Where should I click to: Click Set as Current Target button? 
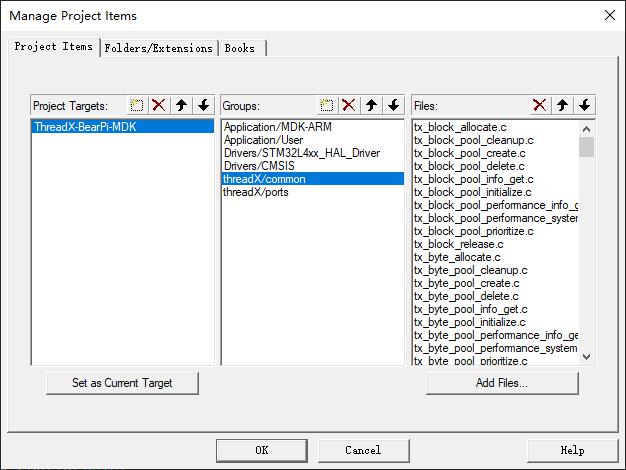(122, 383)
